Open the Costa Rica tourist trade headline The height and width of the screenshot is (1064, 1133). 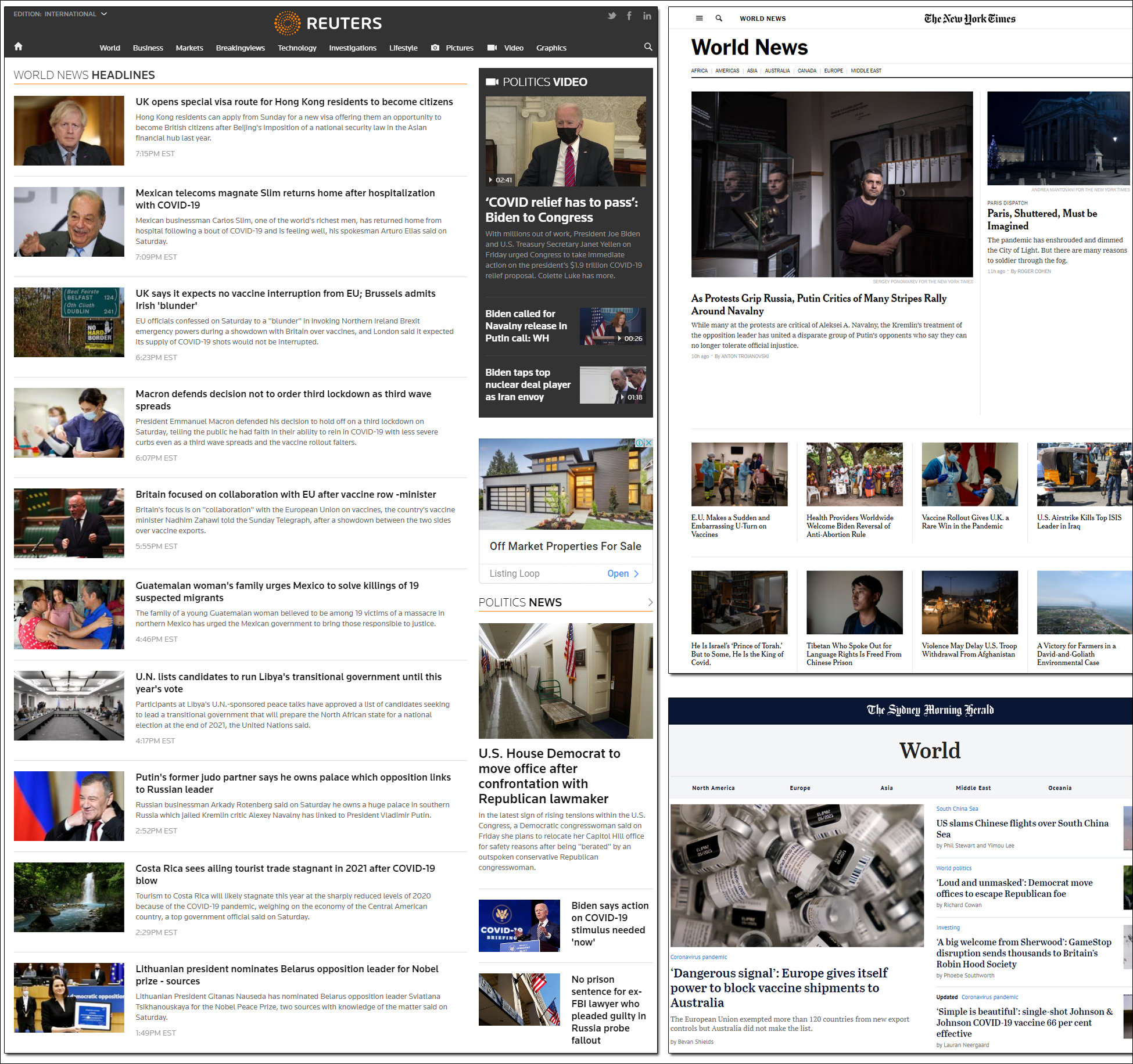point(285,874)
